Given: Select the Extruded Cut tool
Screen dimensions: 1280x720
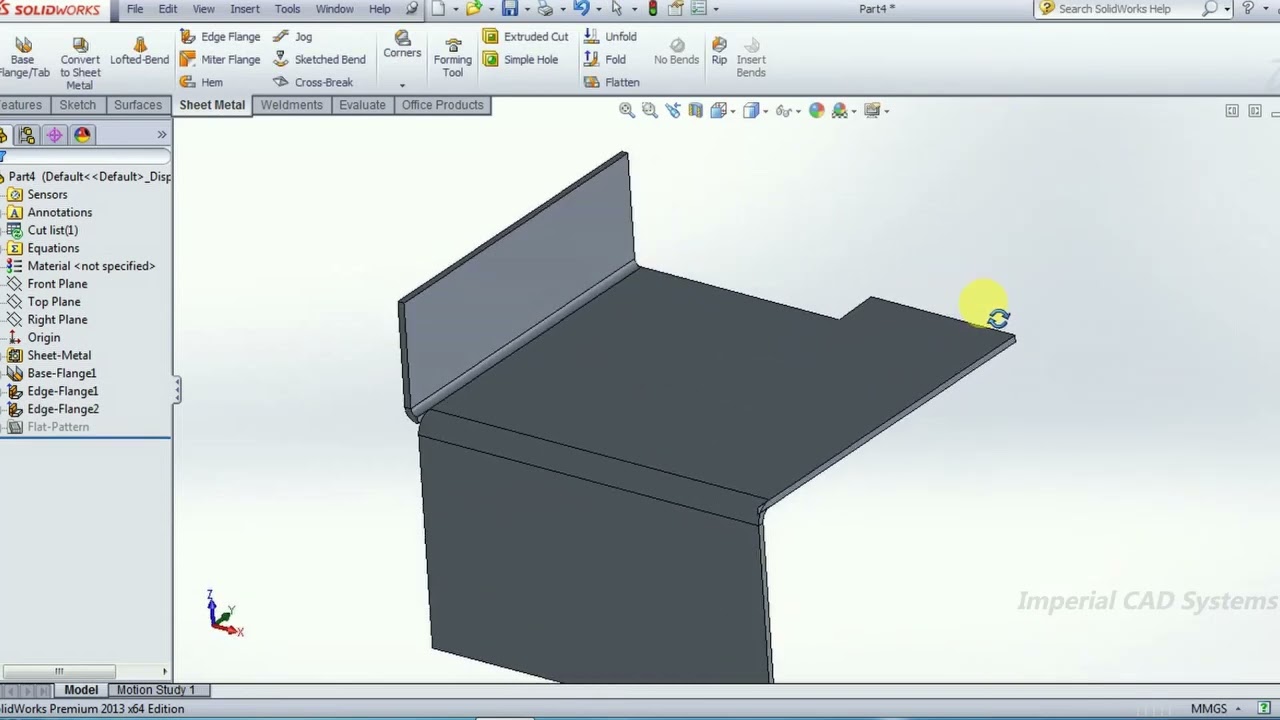Looking at the screenshot, I should coord(526,37).
